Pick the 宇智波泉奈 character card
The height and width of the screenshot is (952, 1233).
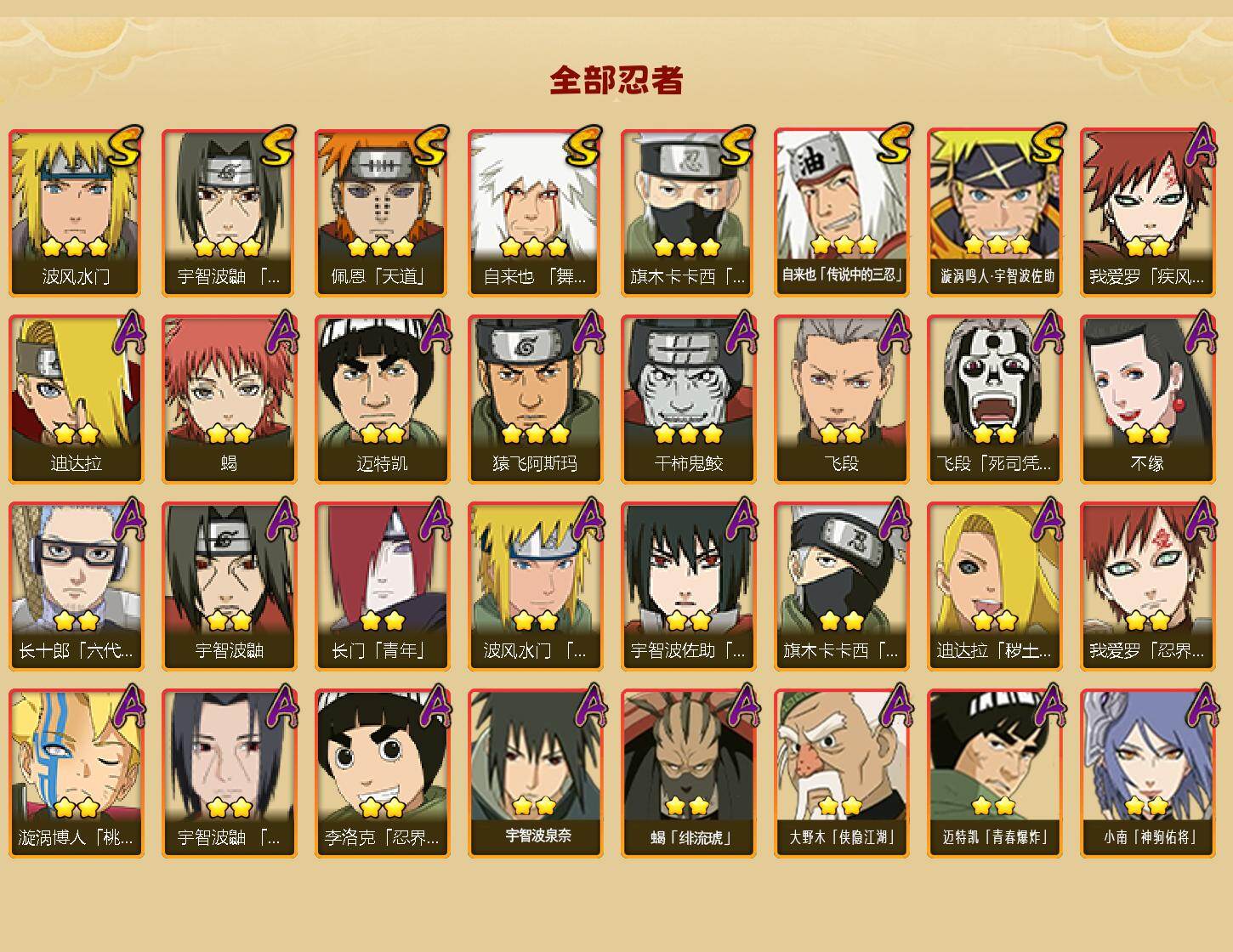tap(535, 773)
